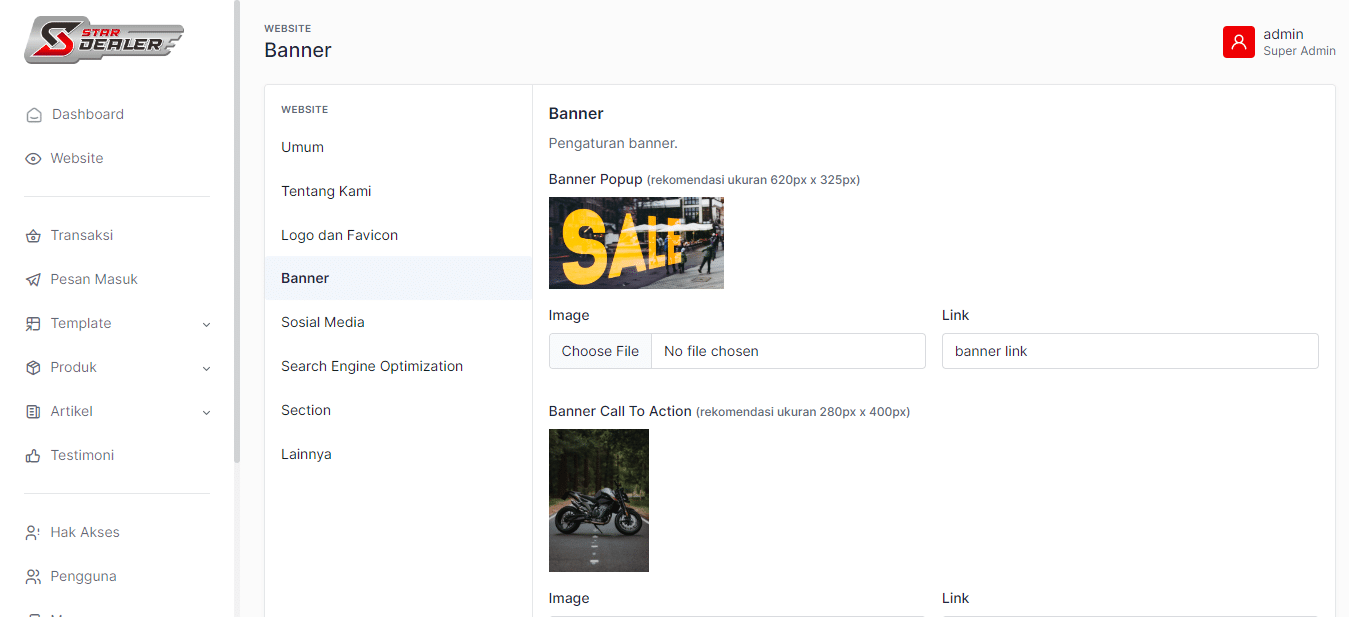The height and width of the screenshot is (617, 1349).
Task: Switch to Logo dan Favicon settings
Action: [x=339, y=235]
